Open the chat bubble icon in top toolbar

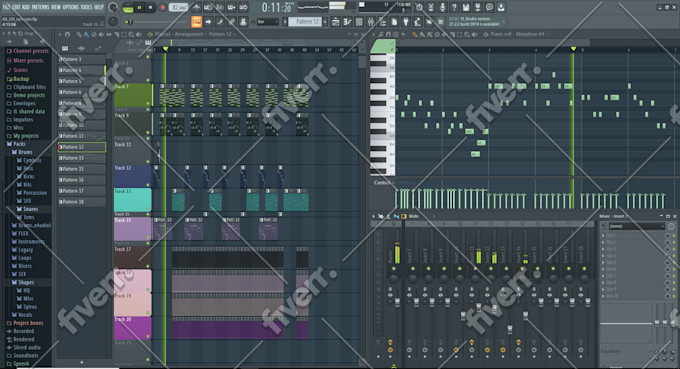(489, 7)
